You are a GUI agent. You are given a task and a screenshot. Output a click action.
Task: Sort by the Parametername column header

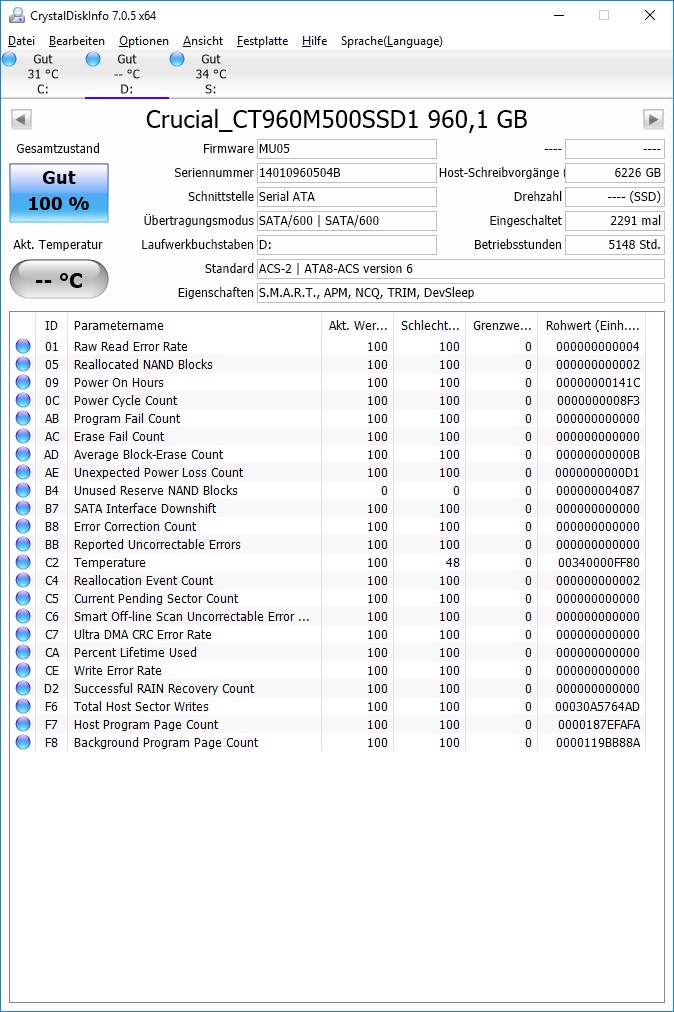[194, 326]
